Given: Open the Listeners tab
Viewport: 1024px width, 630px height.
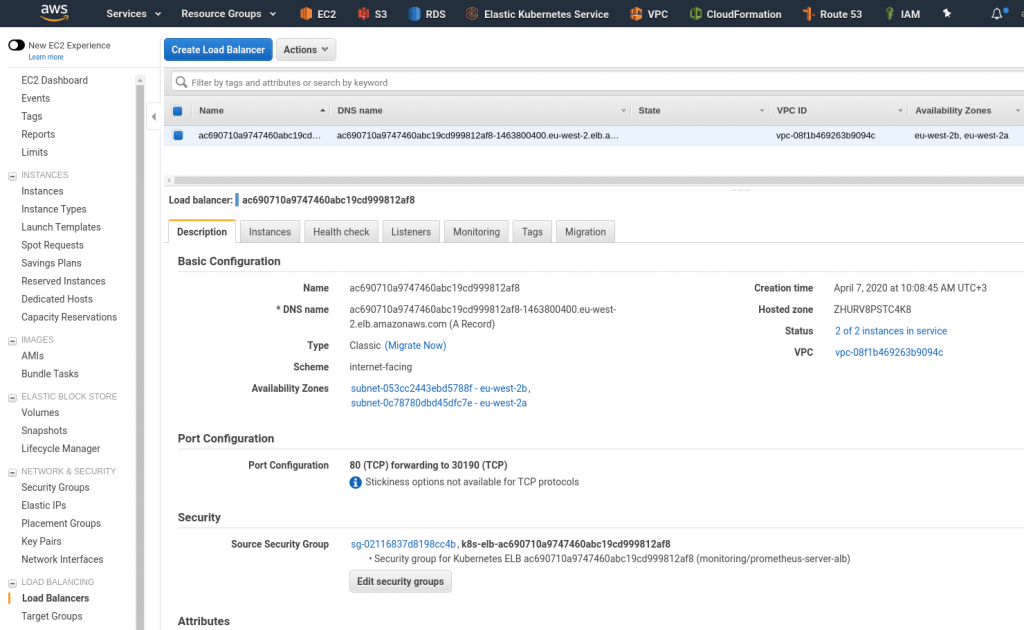Looking at the screenshot, I should click(411, 231).
